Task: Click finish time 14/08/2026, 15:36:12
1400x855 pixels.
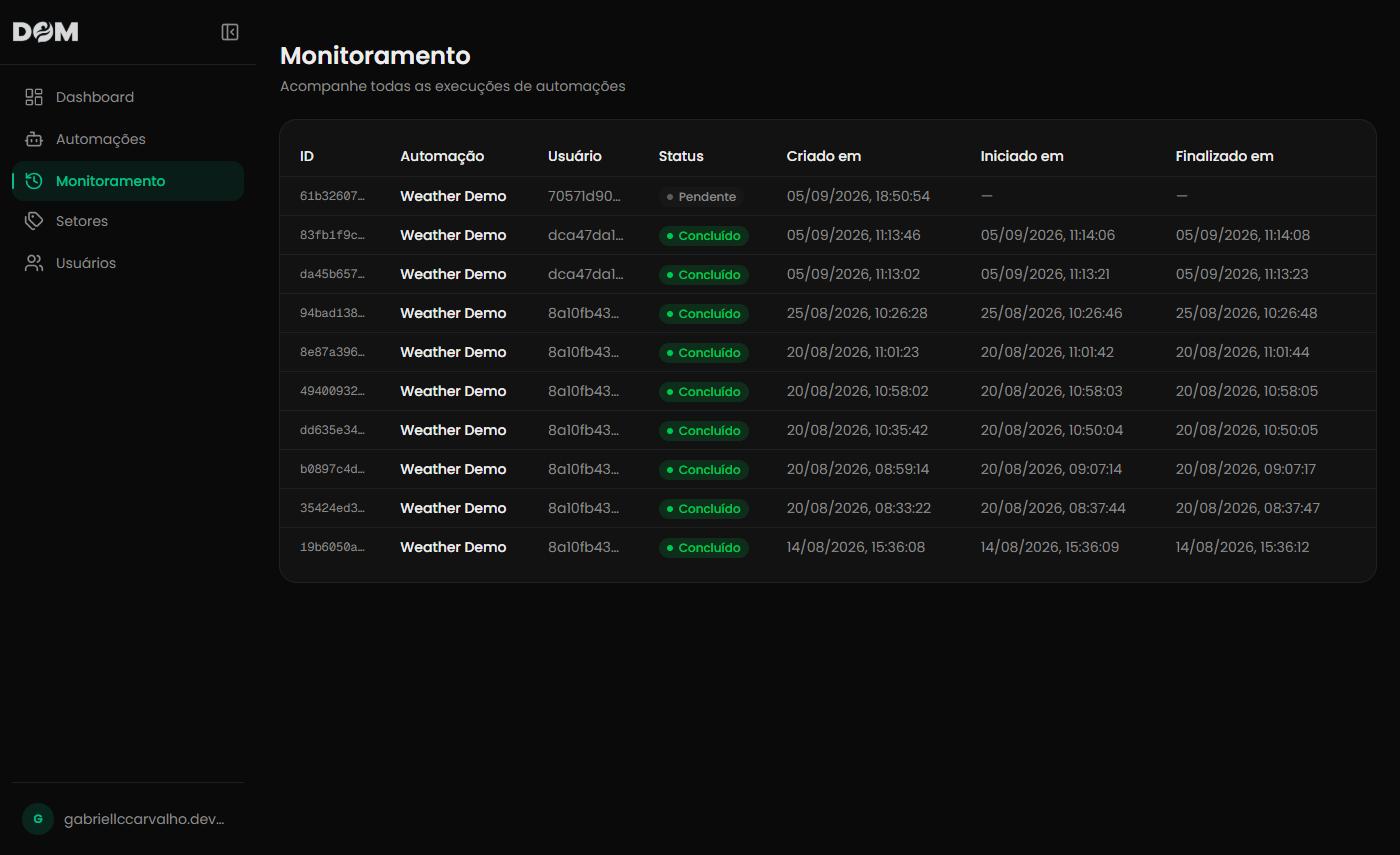Action: (x=1243, y=547)
